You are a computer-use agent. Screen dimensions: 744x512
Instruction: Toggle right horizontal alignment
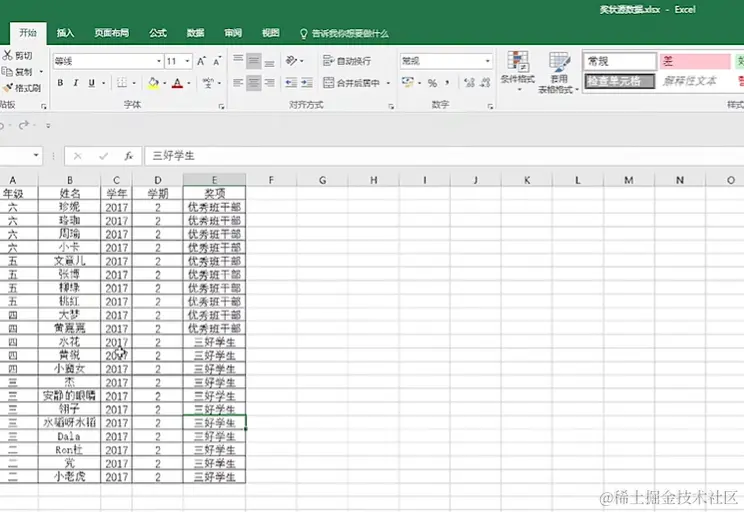(x=270, y=83)
